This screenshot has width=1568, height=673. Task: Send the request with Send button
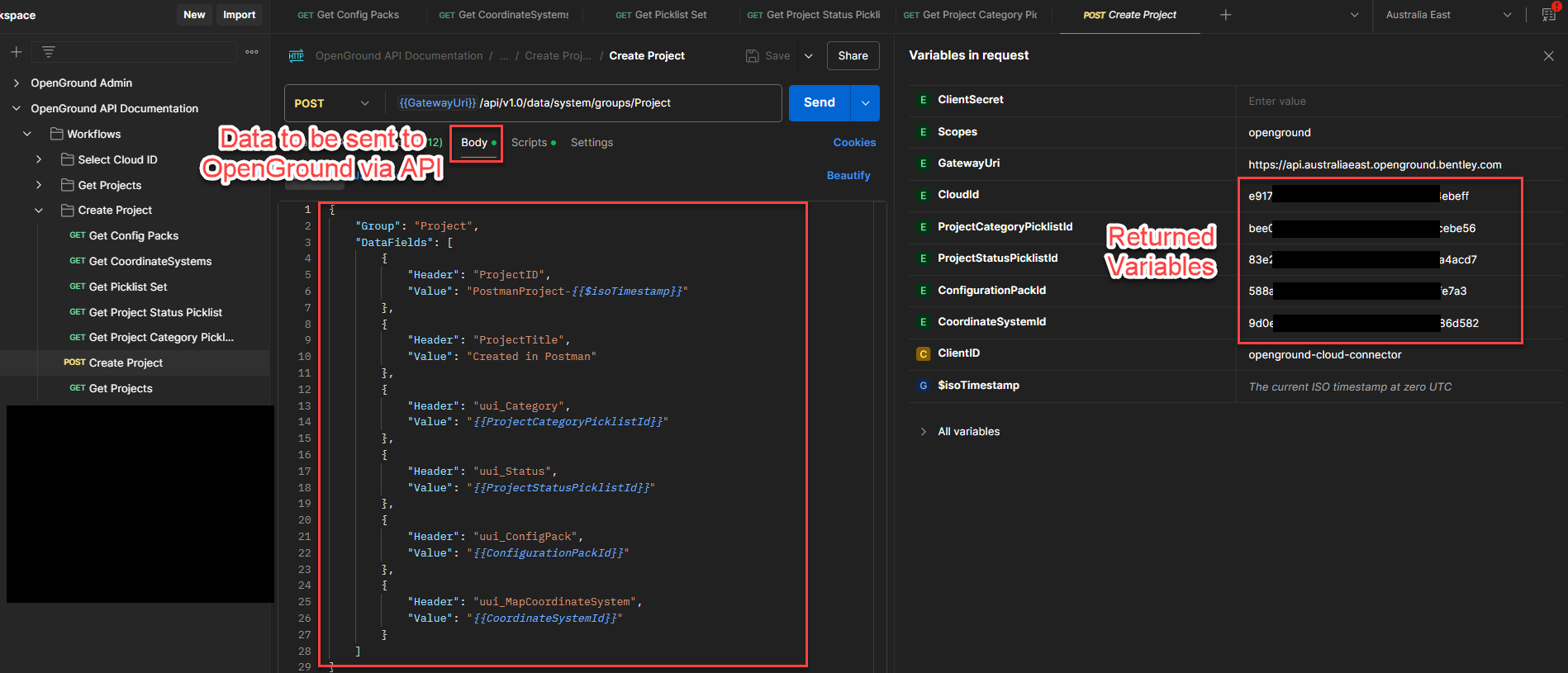click(x=819, y=103)
